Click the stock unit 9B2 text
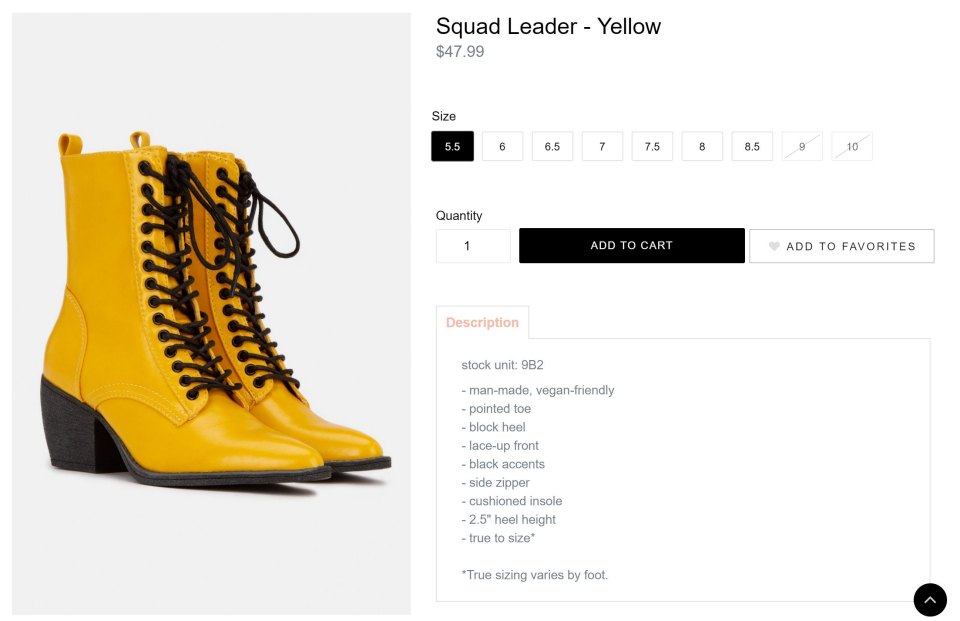960x621 pixels. (502, 365)
